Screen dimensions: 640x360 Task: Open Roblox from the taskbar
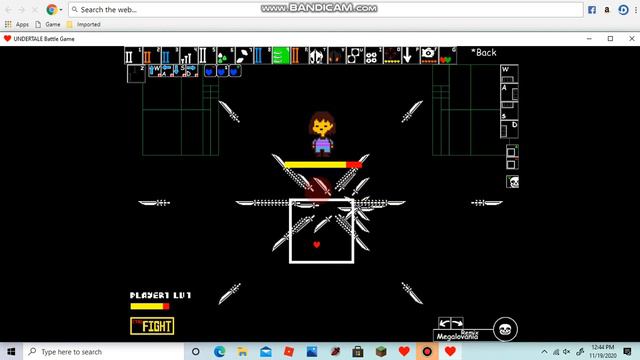coord(289,351)
